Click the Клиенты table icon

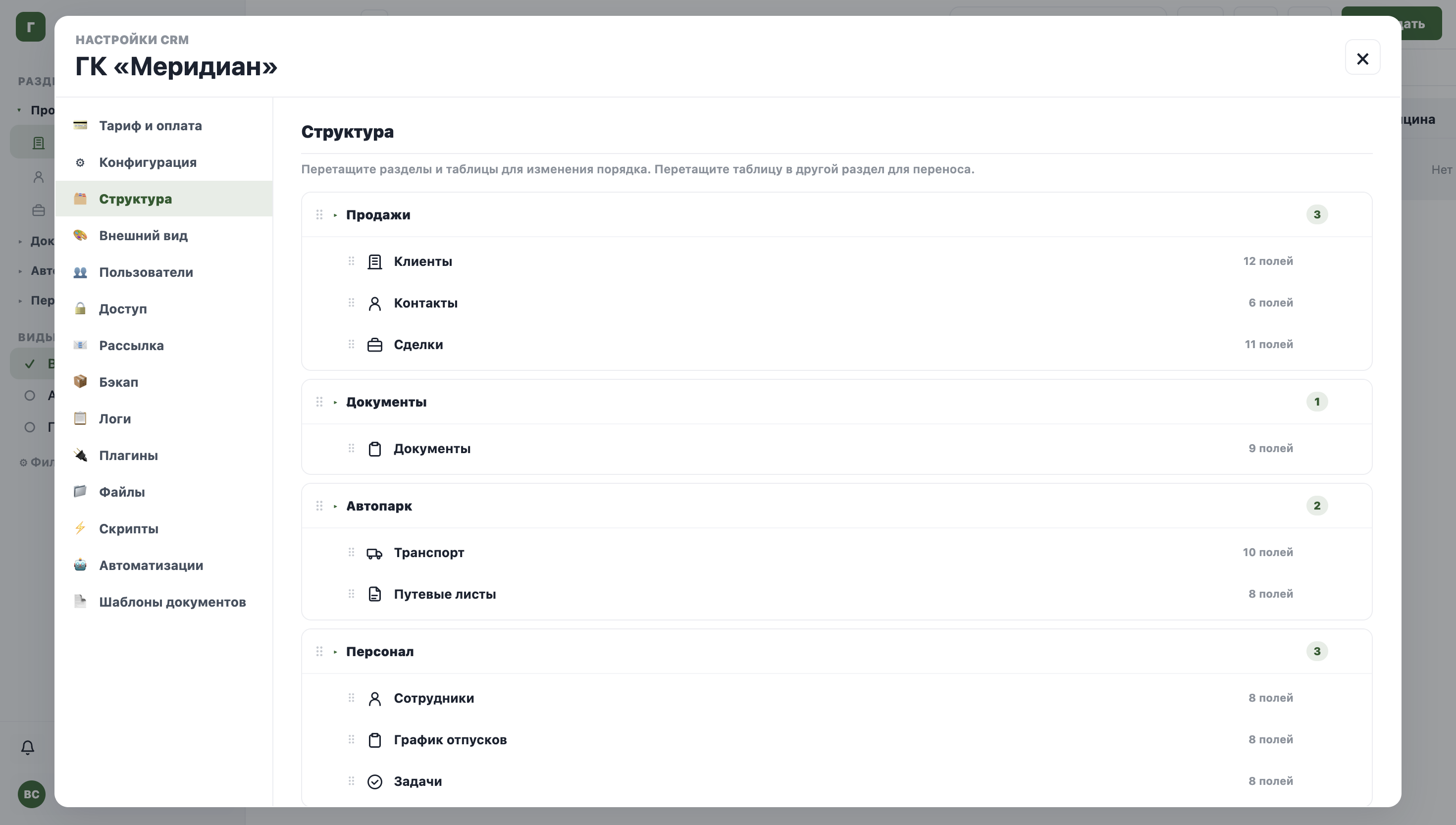374,262
